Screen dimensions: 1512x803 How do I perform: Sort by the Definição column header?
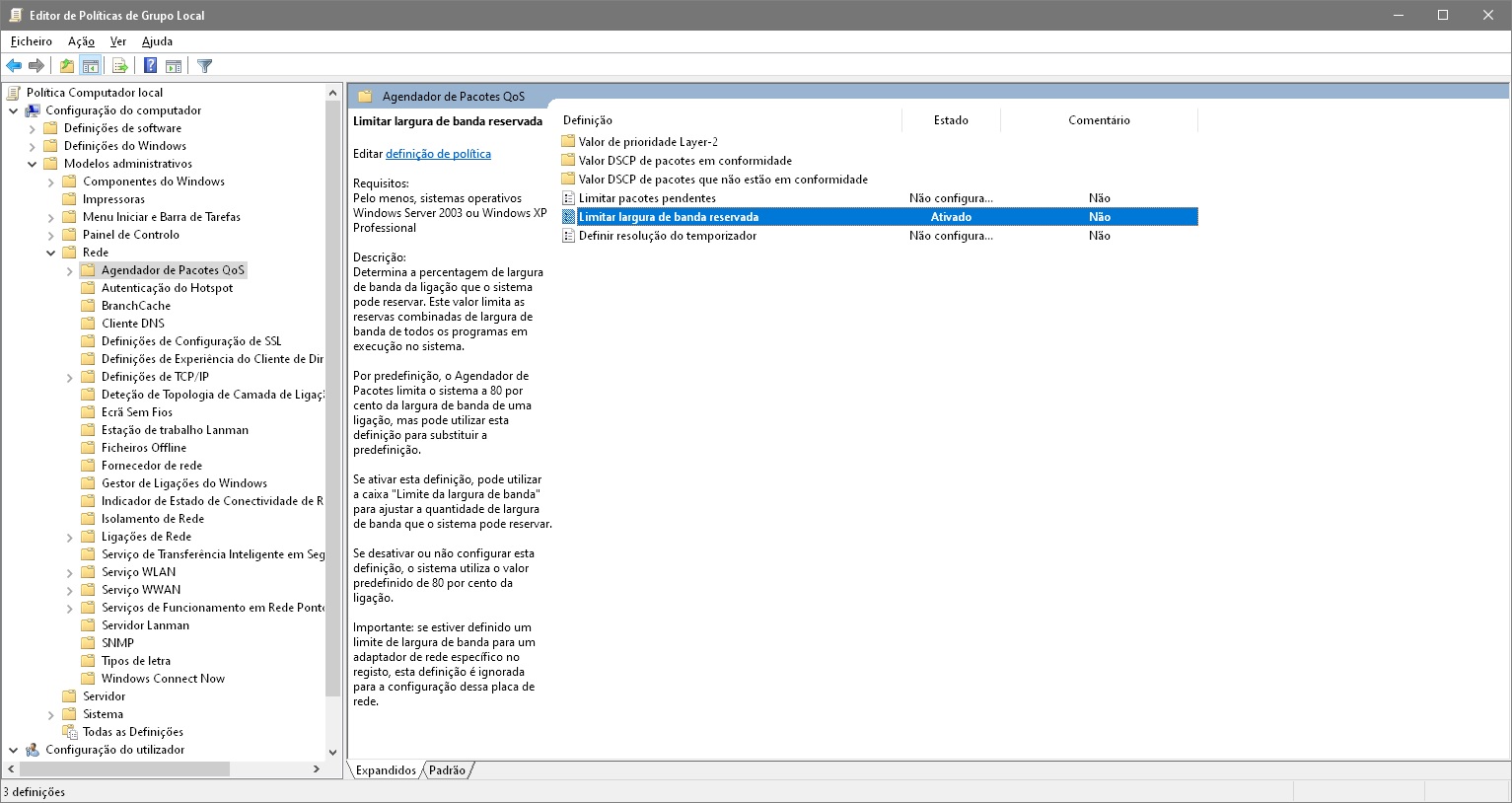(x=730, y=120)
